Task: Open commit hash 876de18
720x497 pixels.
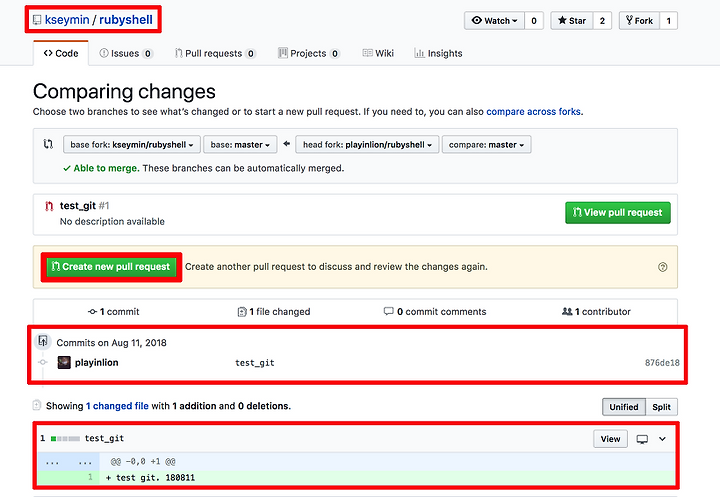Action: (662, 363)
